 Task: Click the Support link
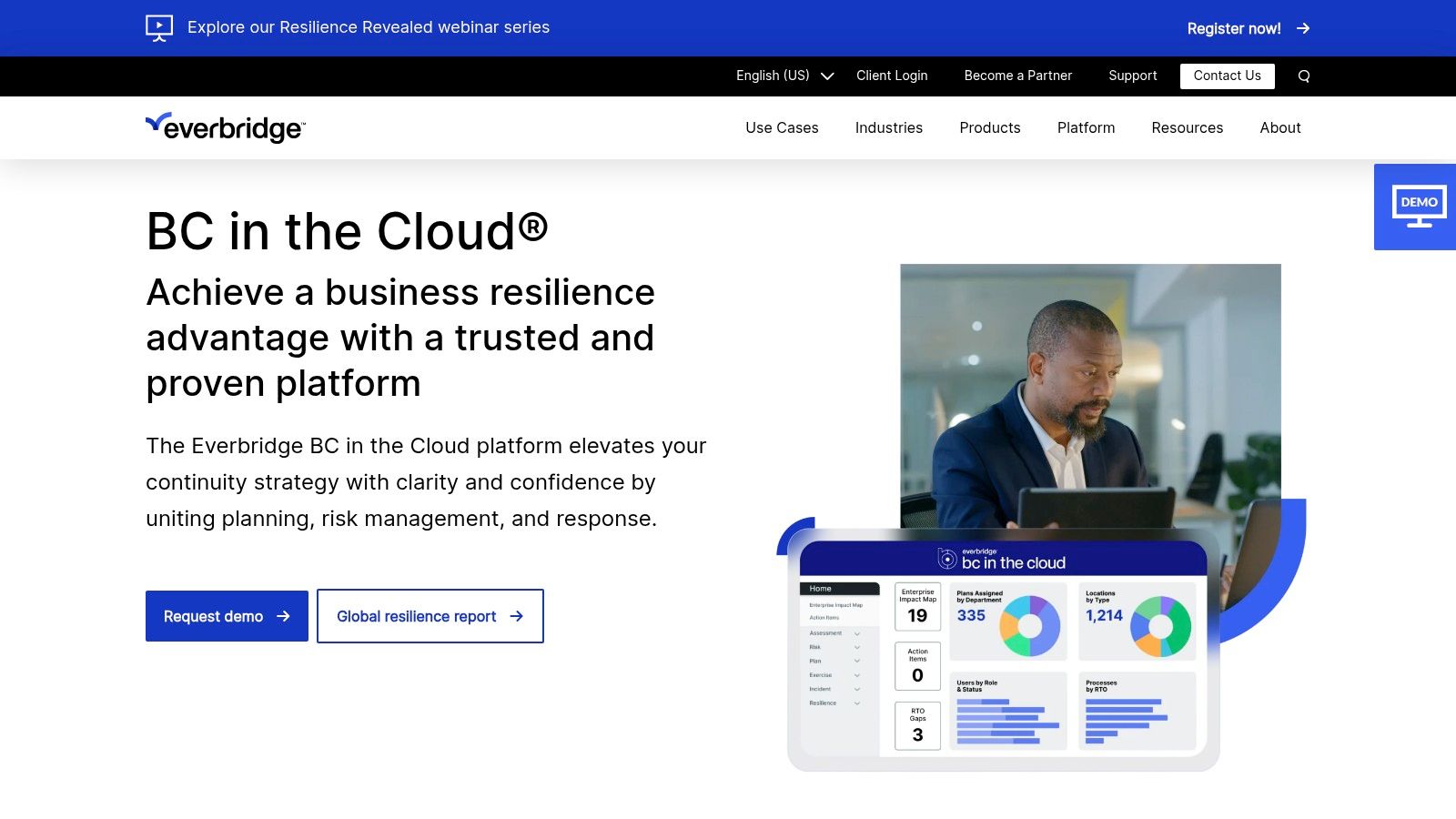1132,76
